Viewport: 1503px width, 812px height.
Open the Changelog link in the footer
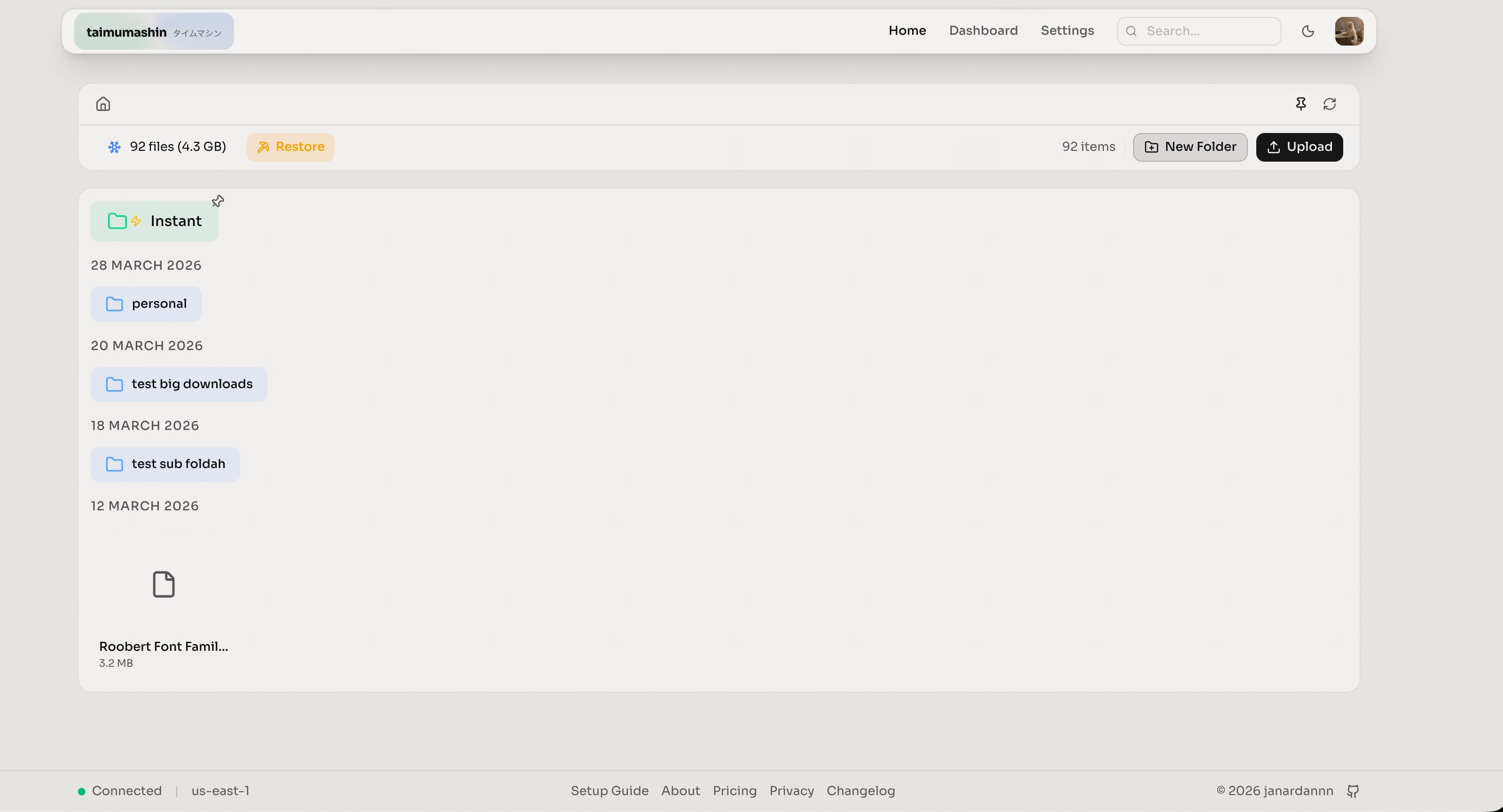pyautogui.click(x=861, y=791)
